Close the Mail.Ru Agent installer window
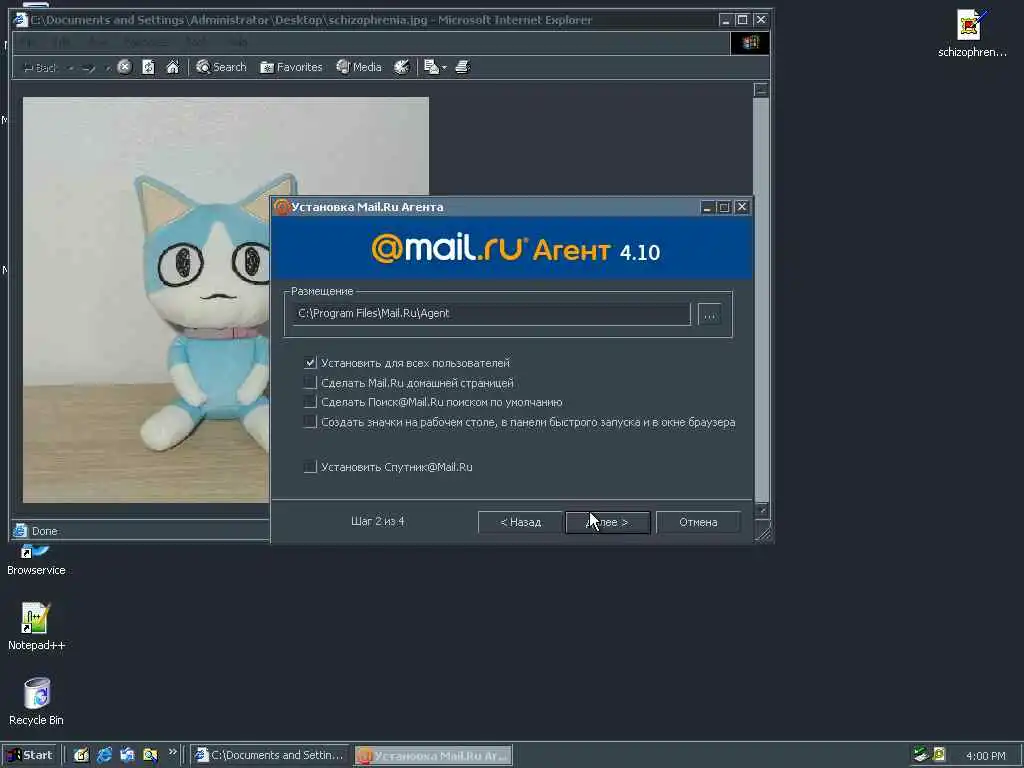This screenshot has height=768, width=1024. point(742,207)
